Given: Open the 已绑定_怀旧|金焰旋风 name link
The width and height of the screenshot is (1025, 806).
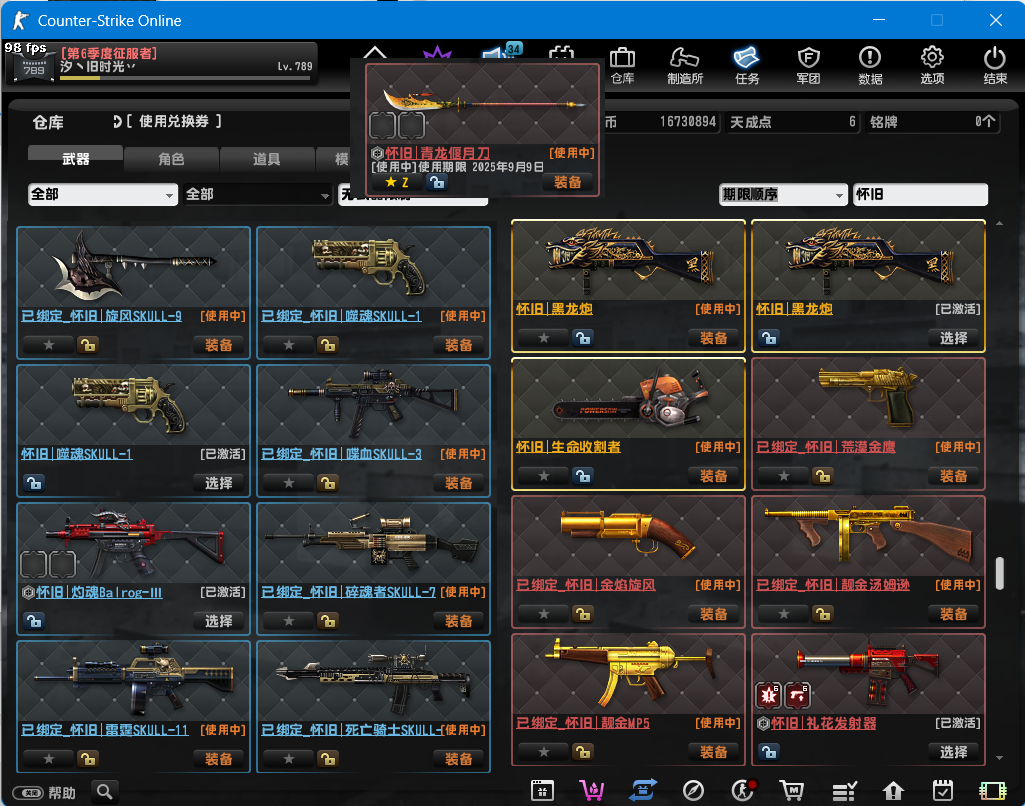Looking at the screenshot, I should tap(586, 585).
